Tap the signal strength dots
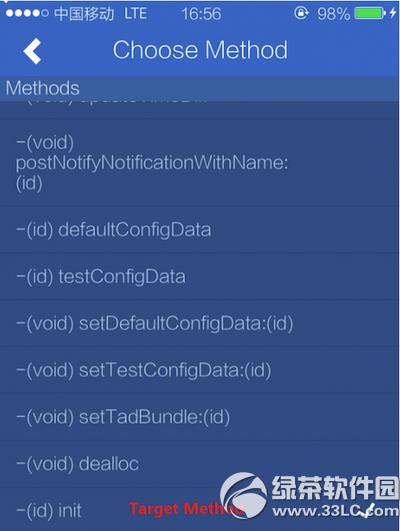The width and height of the screenshot is (400, 531). click(27, 13)
